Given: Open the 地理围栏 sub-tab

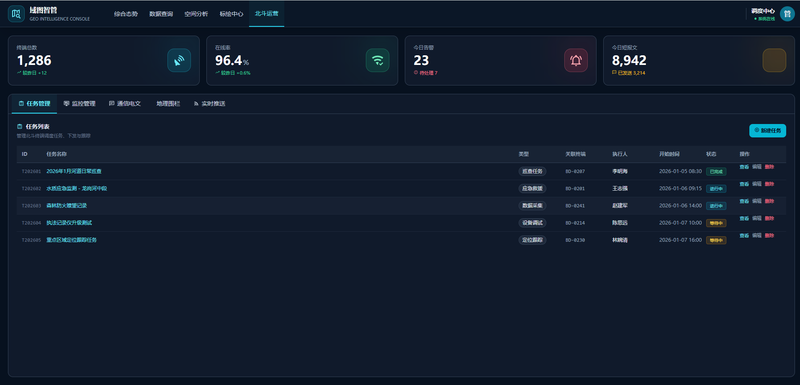Looking at the screenshot, I should (x=168, y=104).
